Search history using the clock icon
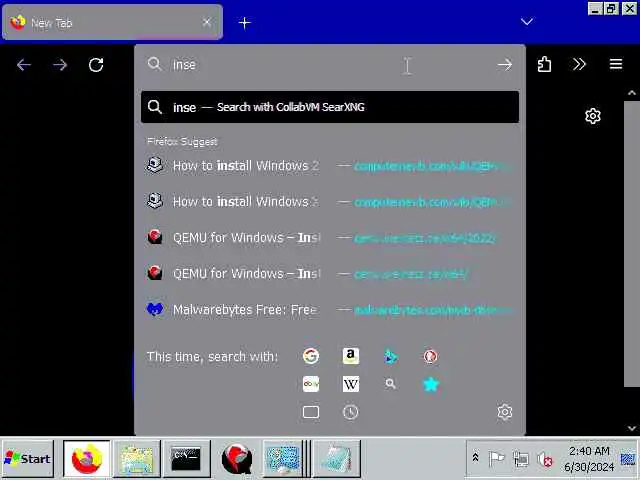The width and height of the screenshot is (640, 480). pyautogui.click(x=351, y=412)
